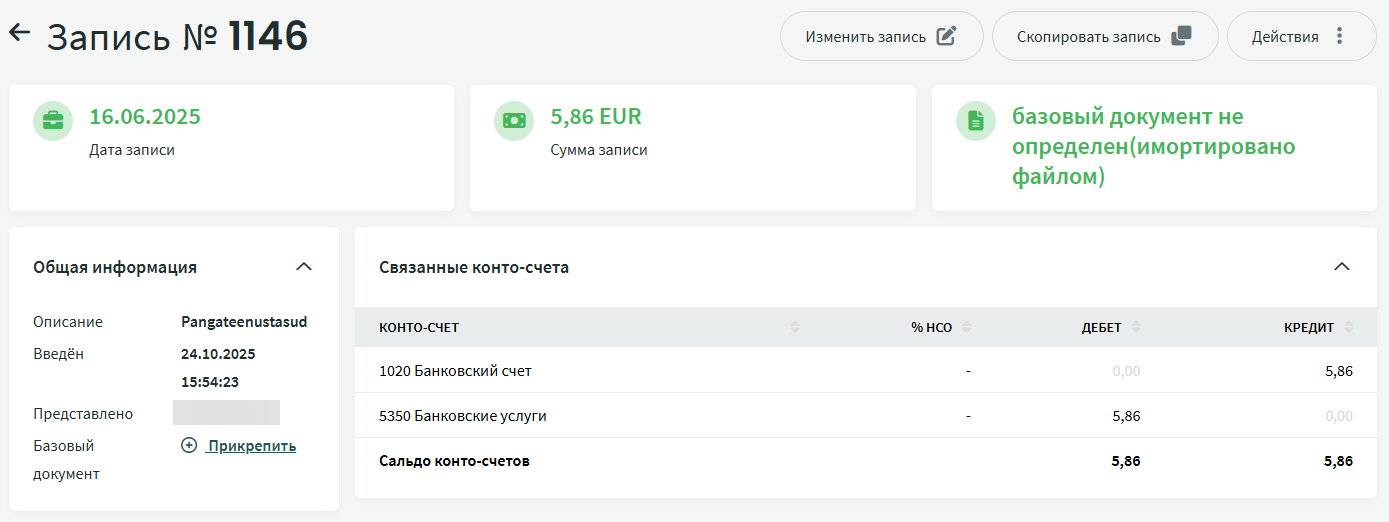Open the Действия dropdown menu

click(x=1301, y=37)
